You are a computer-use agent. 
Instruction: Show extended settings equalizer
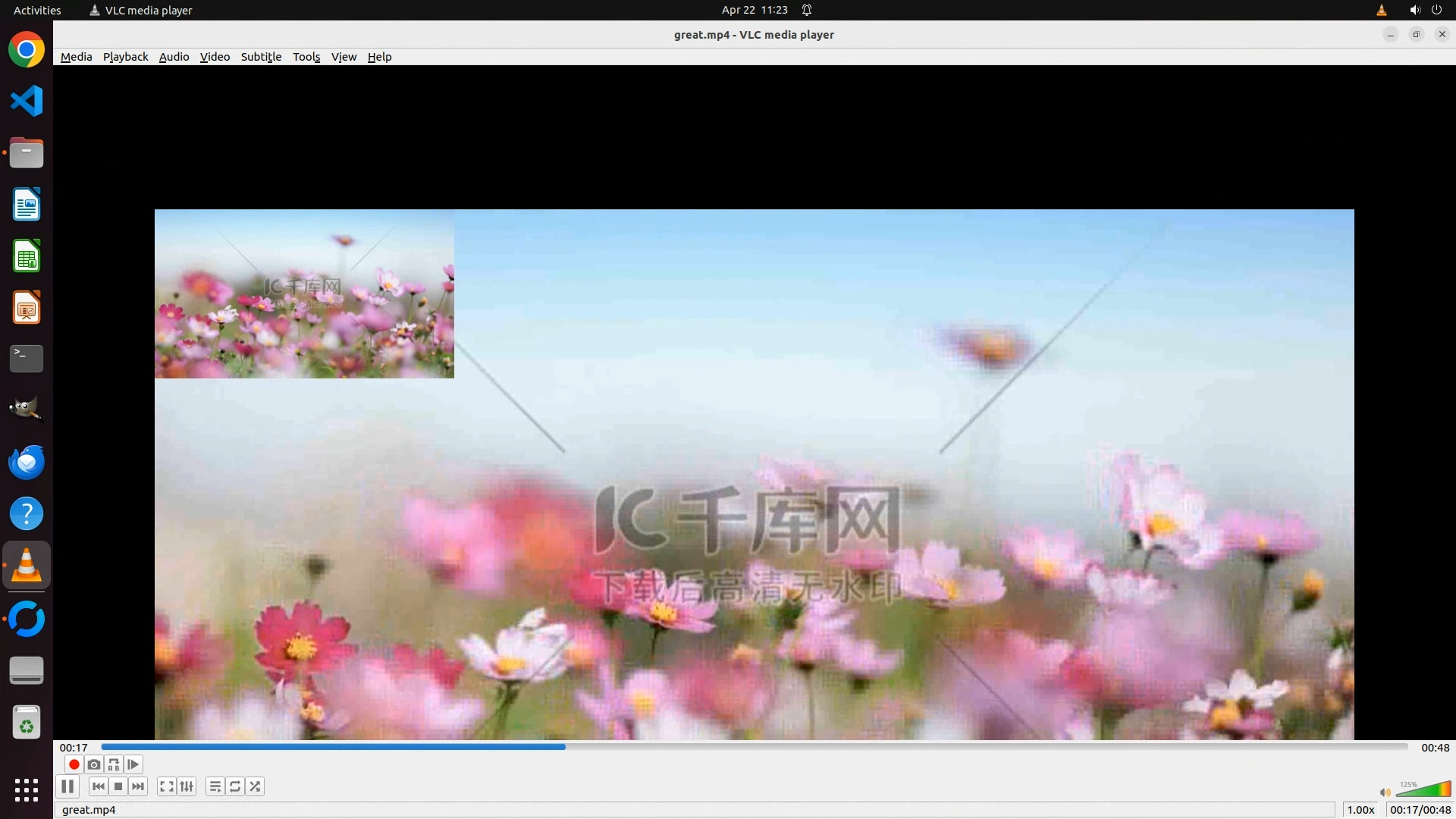(x=187, y=786)
